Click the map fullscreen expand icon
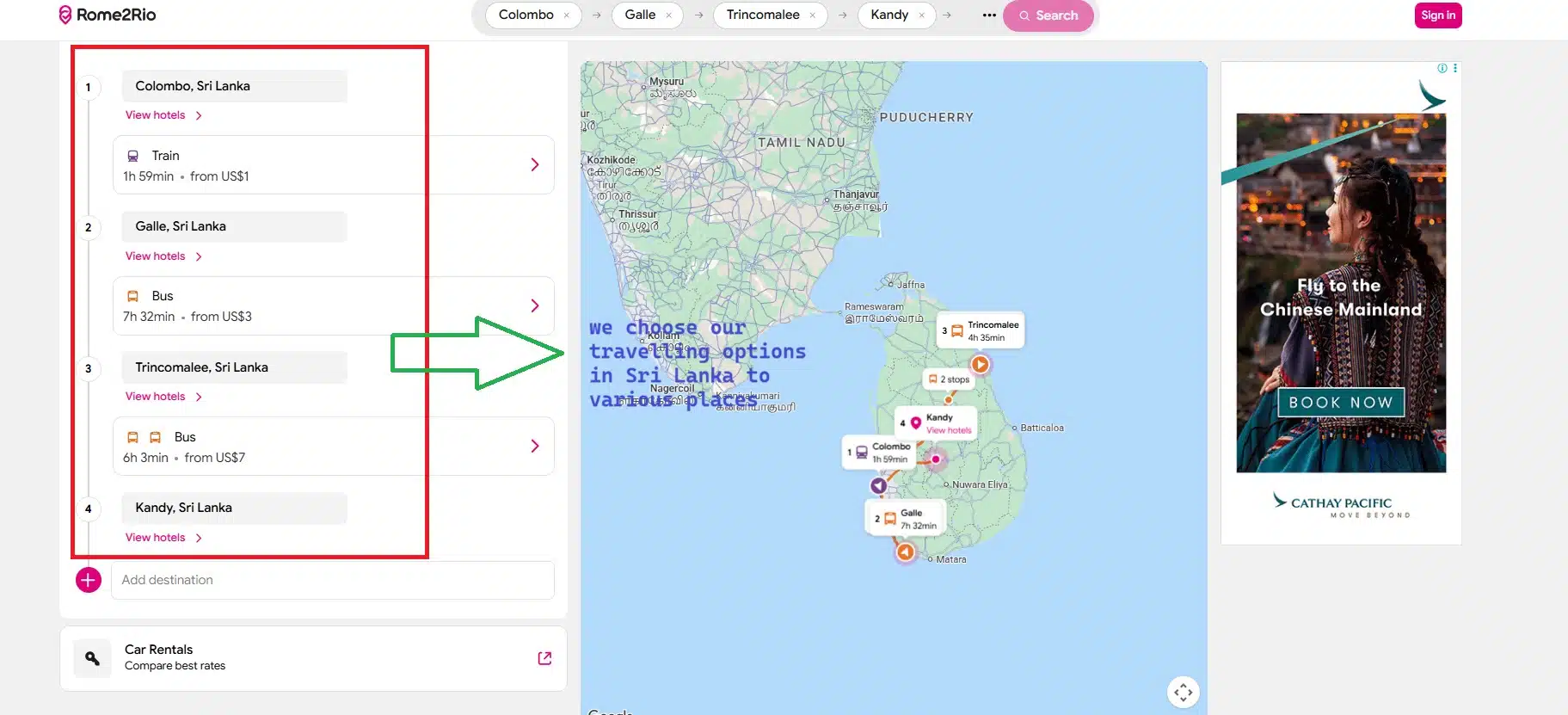Image resolution: width=1568 pixels, height=715 pixels. pos(1184,692)
